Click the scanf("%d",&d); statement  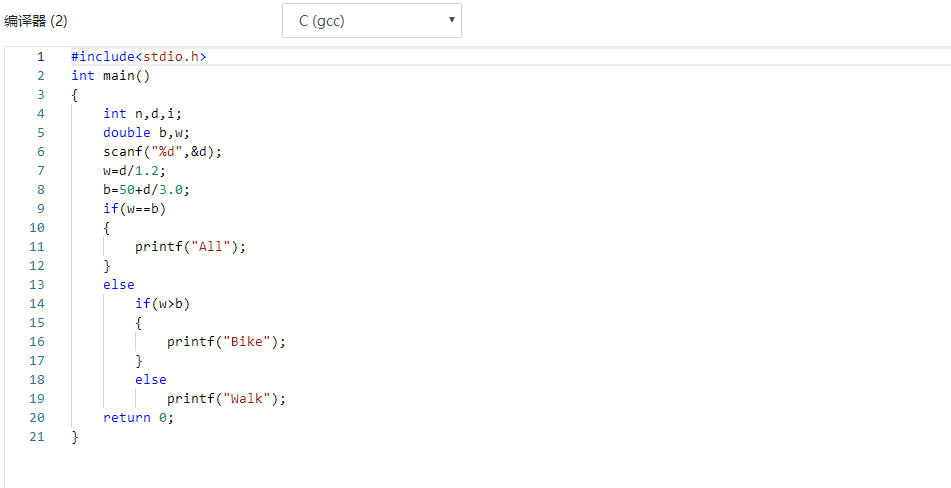pos(161,152)
